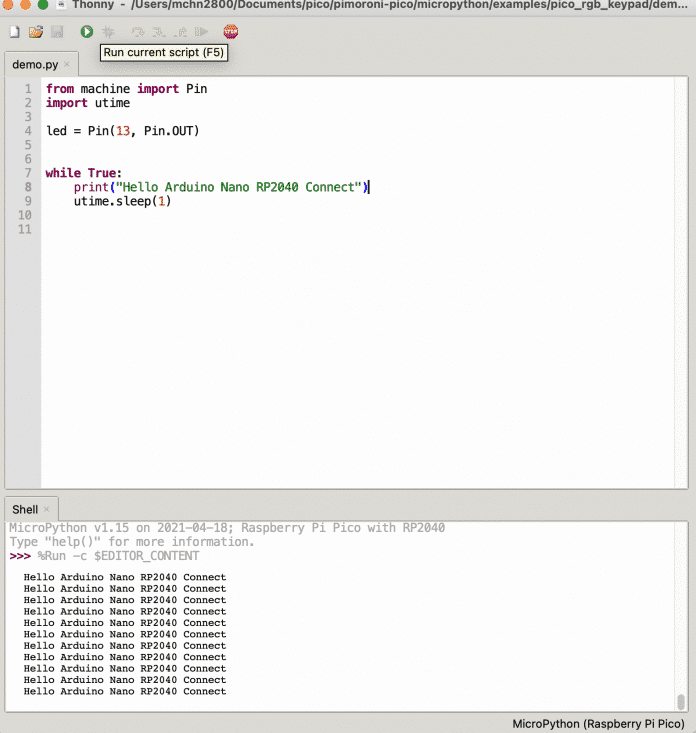Click the shell's vertical scrollbar thumb

coord(681,701)
